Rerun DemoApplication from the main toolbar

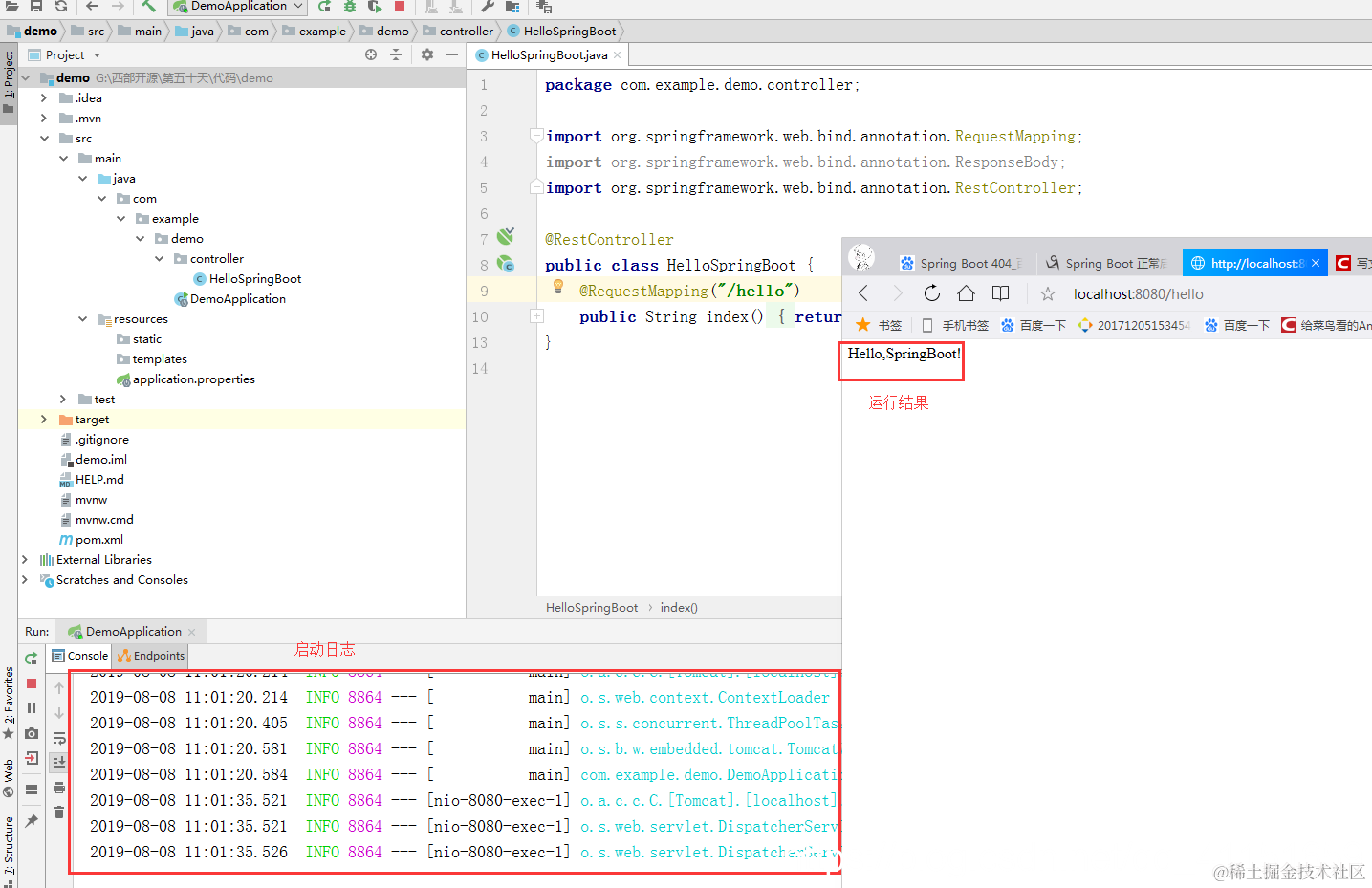(324, 6)
